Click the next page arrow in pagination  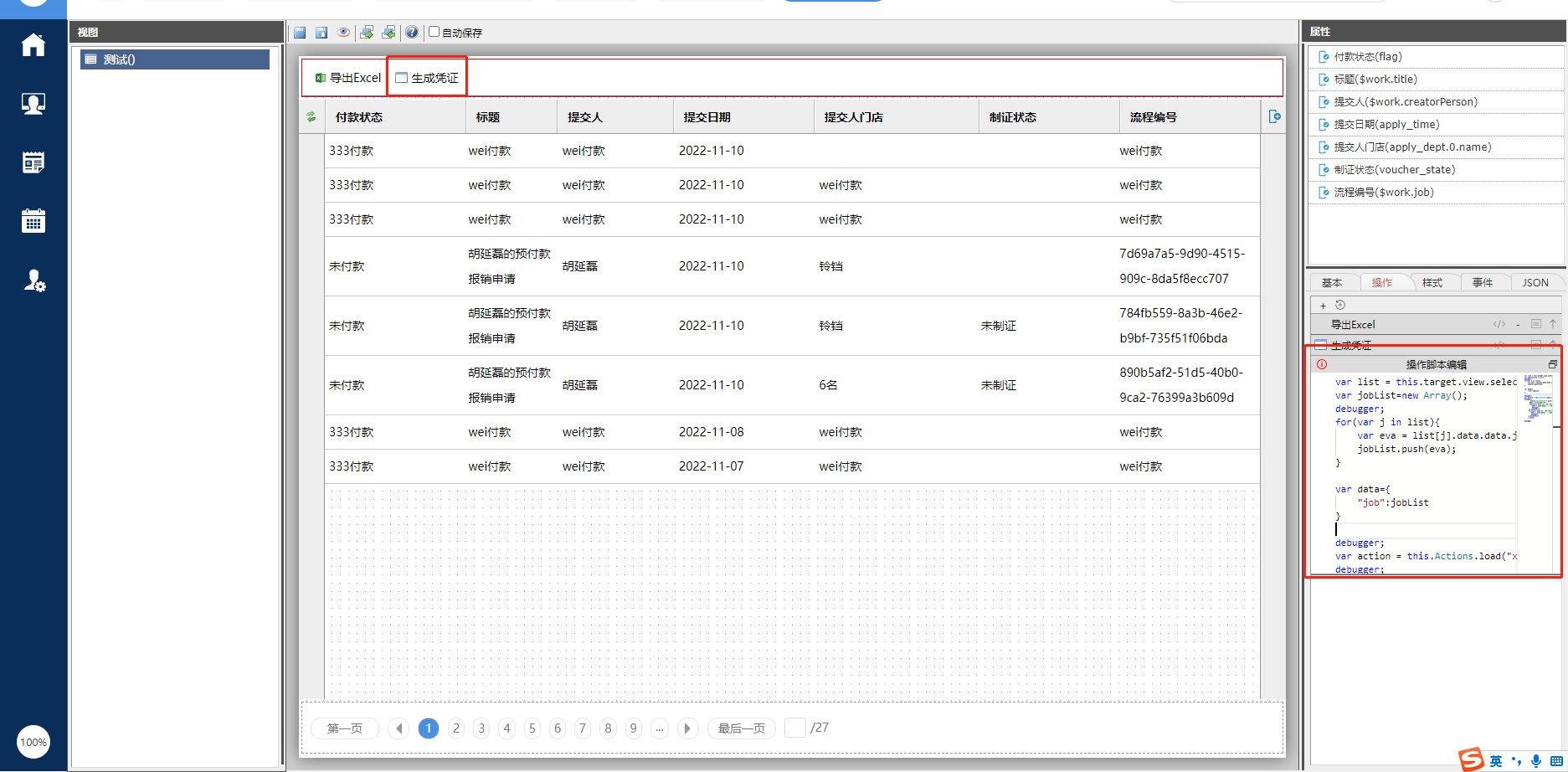tap(687, 728)
